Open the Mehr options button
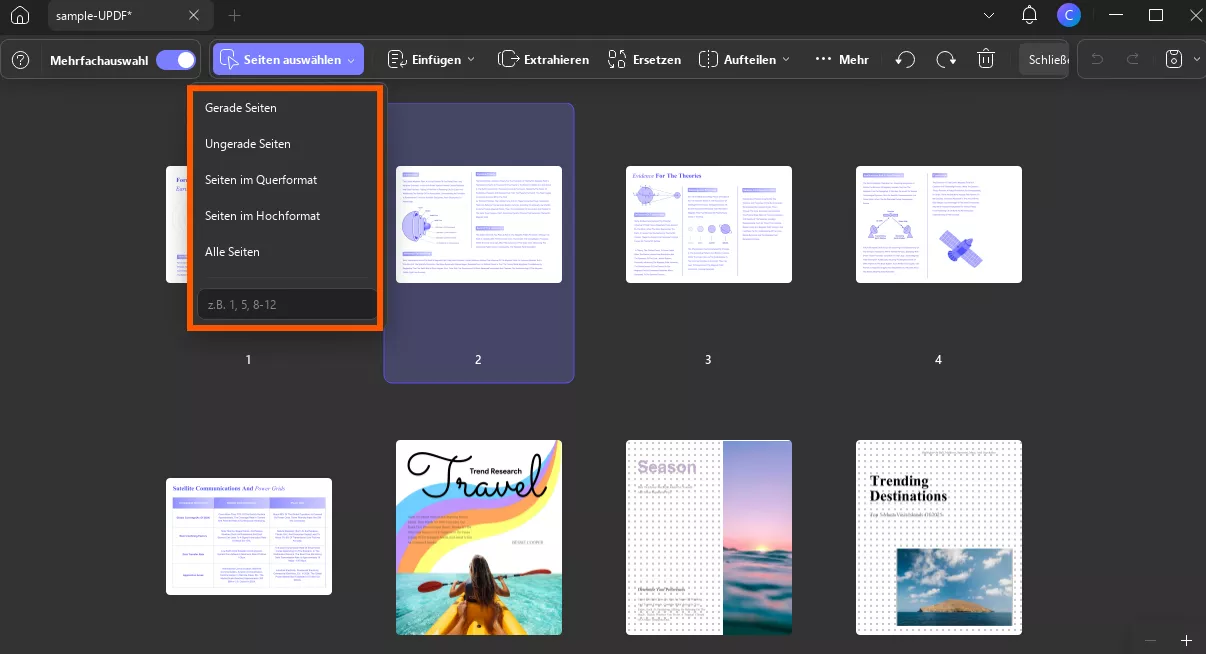 [x=842, y=60]
